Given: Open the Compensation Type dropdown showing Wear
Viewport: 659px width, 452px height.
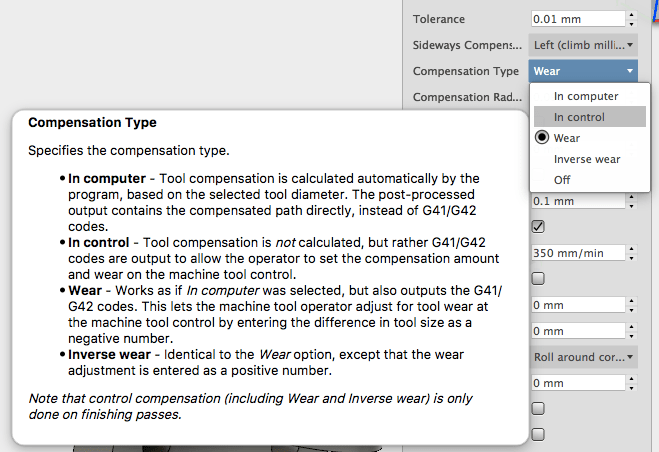Looking at the screenshot, I should pyautogui.click(x=582, y=71).
